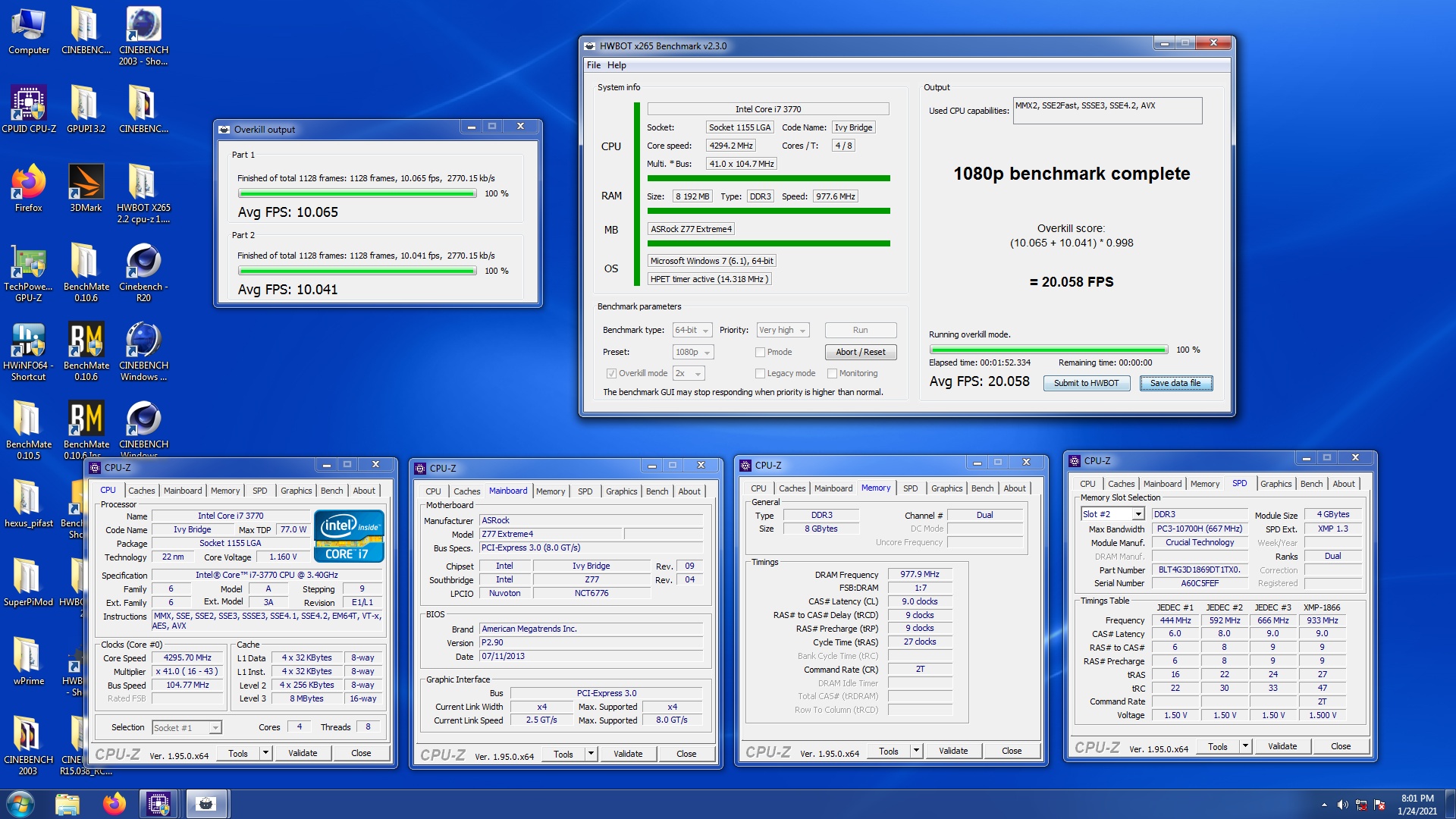The width and height of the screenshot is (1456, 819).
Task: Switch to Bench tab in CPU-Z Mainboard window
Action: point(657,491)
